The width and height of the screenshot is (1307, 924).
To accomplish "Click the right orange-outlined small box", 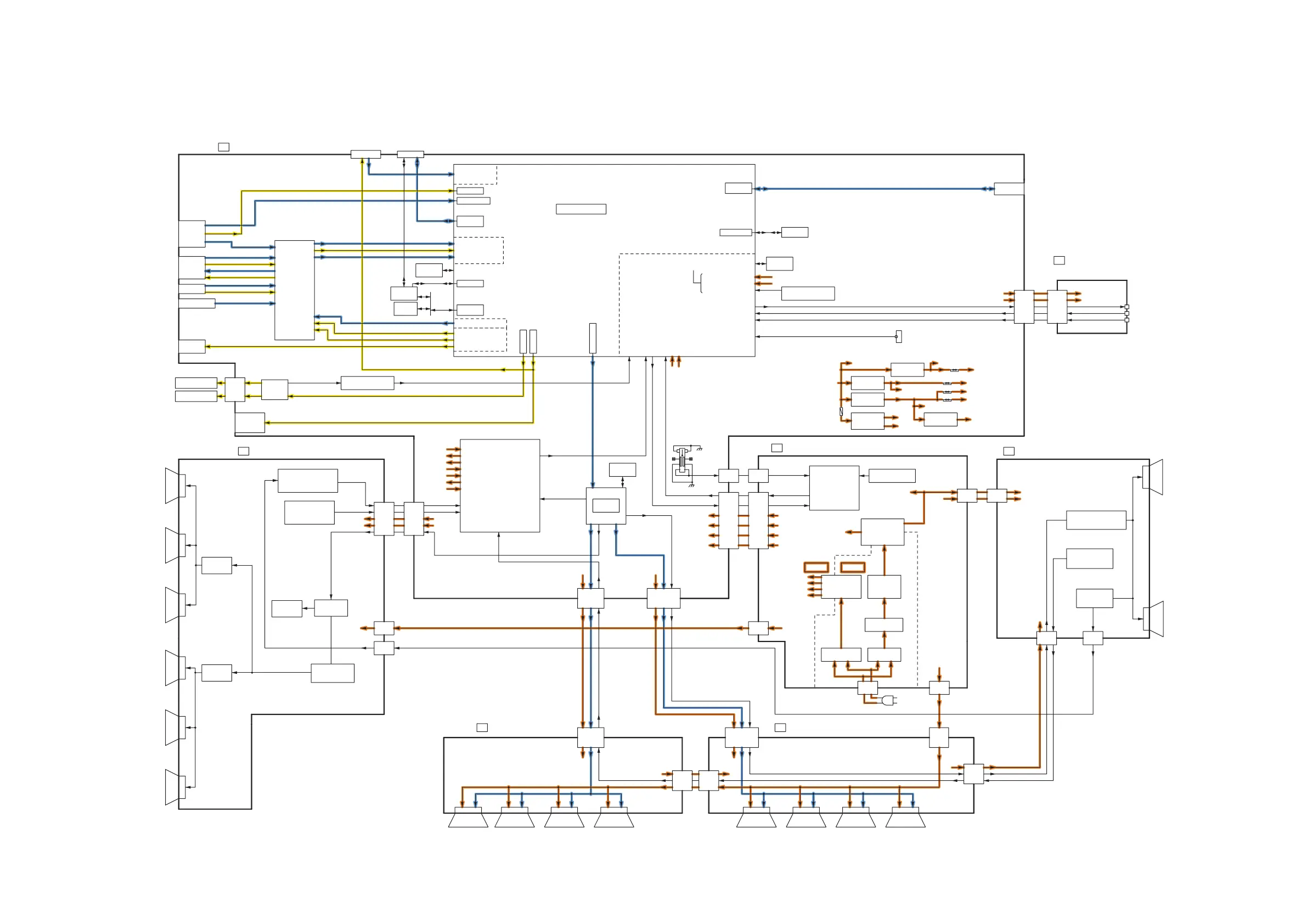I will [852, 567].
